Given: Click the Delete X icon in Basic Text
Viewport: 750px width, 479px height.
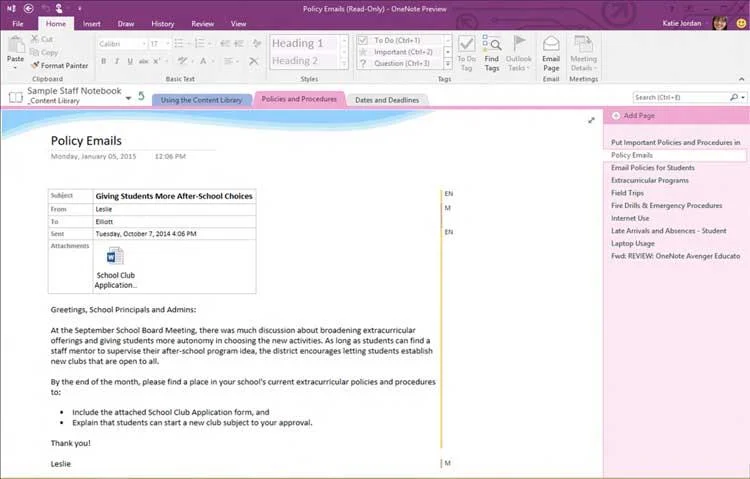Looking at the screenshot, I should point(254,61).
